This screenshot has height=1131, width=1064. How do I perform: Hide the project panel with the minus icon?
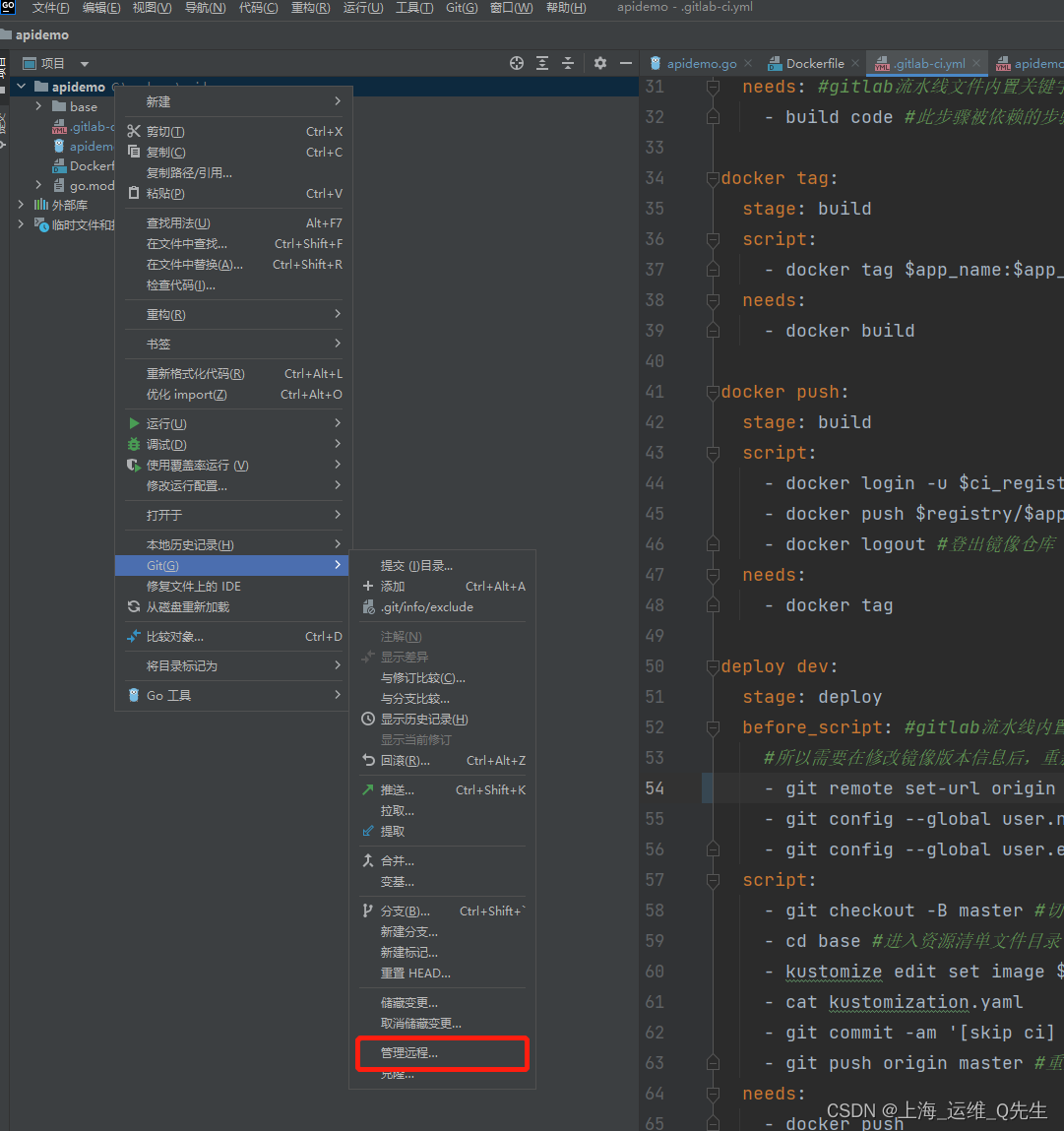coord(626,63)
